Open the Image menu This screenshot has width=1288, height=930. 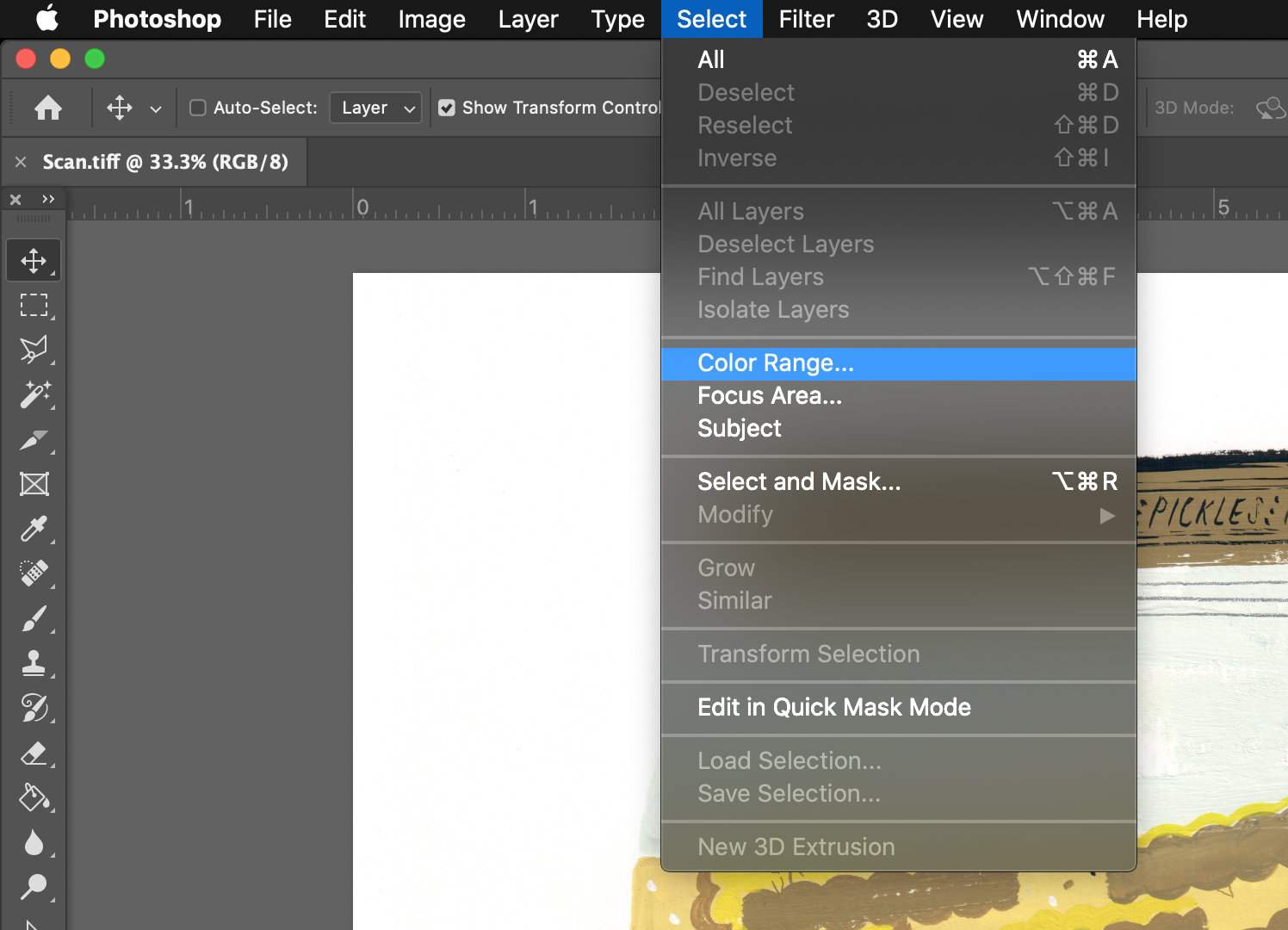point(431,19)
